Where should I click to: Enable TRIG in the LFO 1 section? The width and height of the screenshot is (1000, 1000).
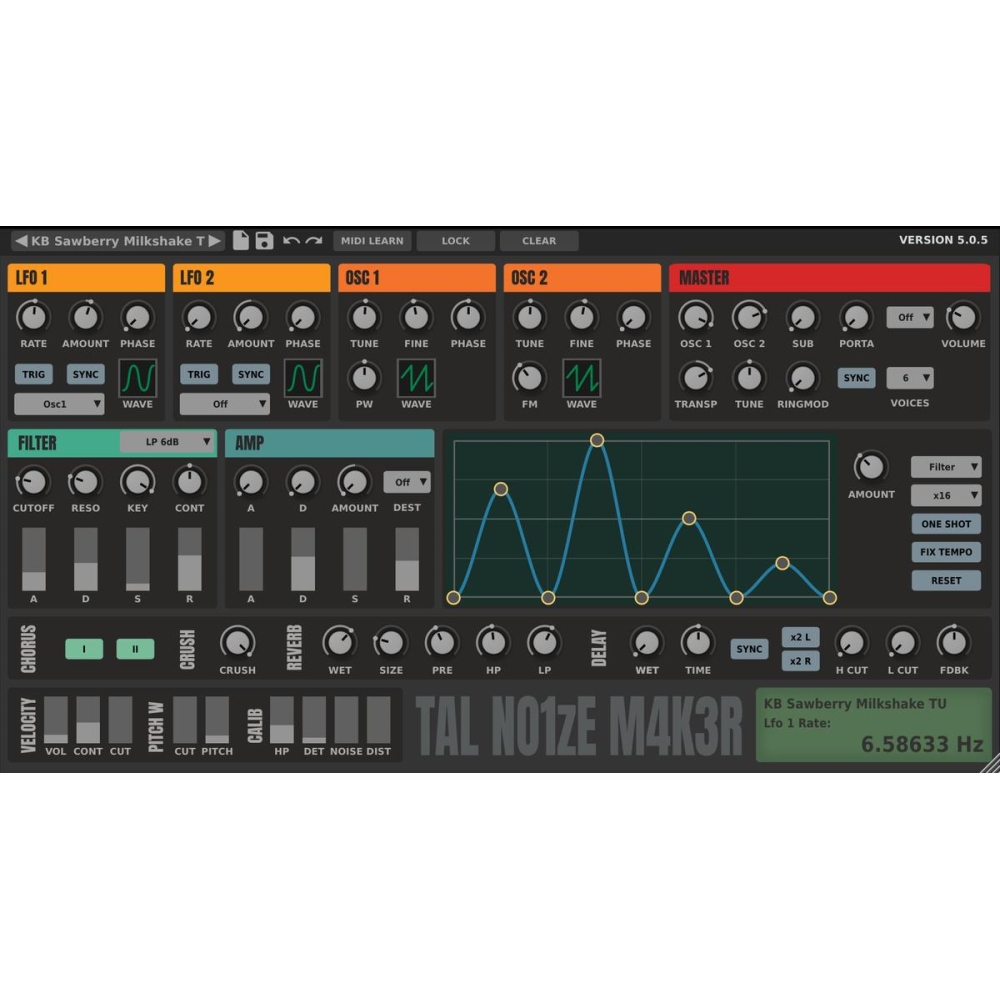[x=34, y=373]
